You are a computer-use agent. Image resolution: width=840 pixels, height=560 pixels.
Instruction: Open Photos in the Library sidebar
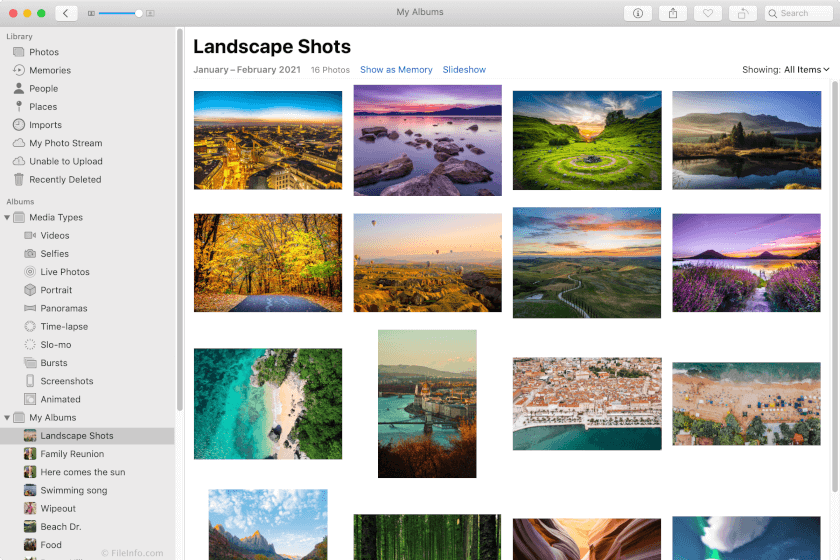[x=87, y=52]
